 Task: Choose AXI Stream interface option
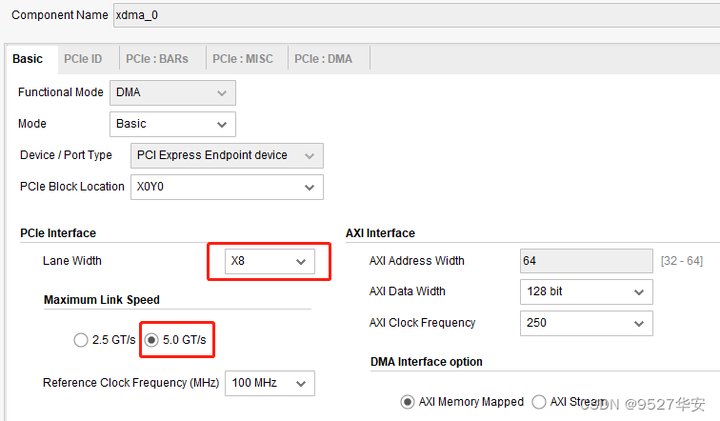540,402
